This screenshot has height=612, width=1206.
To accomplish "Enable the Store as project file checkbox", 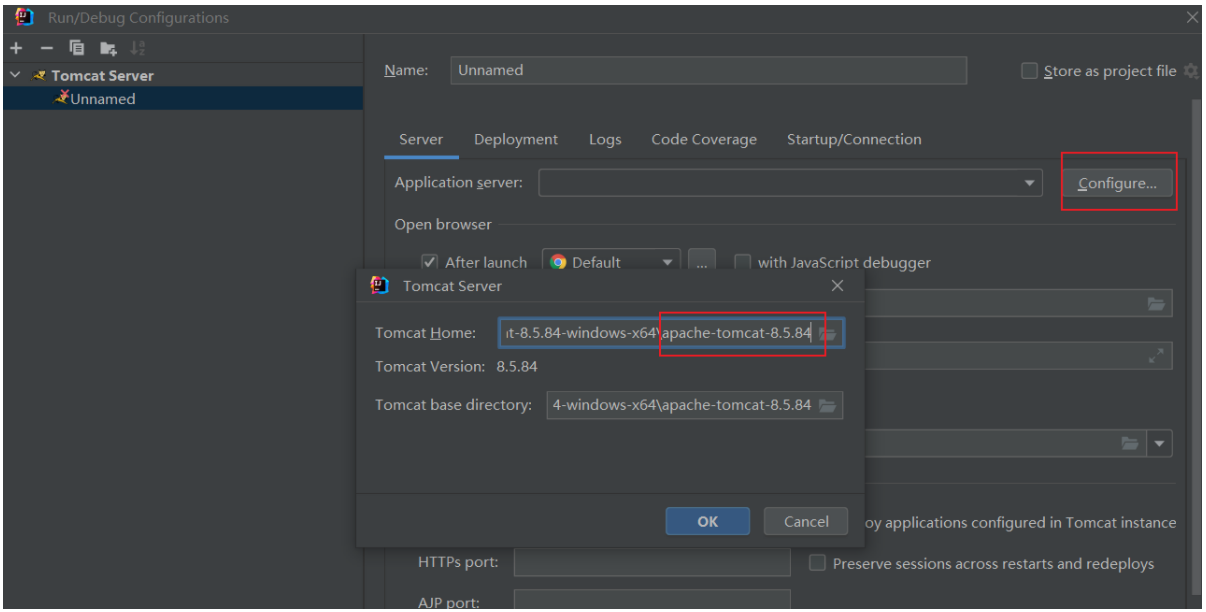I will point(1029,71).
